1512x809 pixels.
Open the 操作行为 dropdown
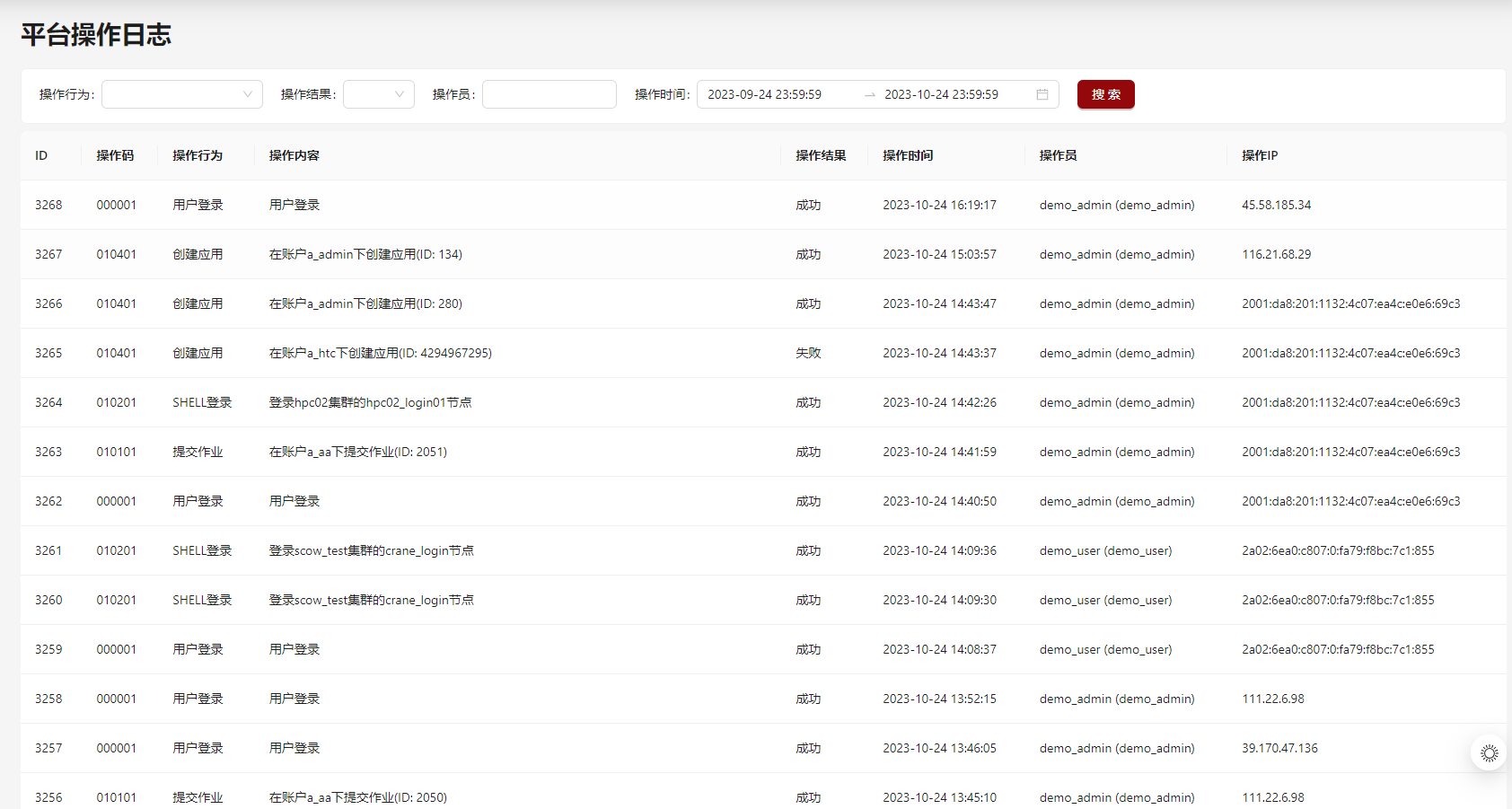[x=182, y=94]
